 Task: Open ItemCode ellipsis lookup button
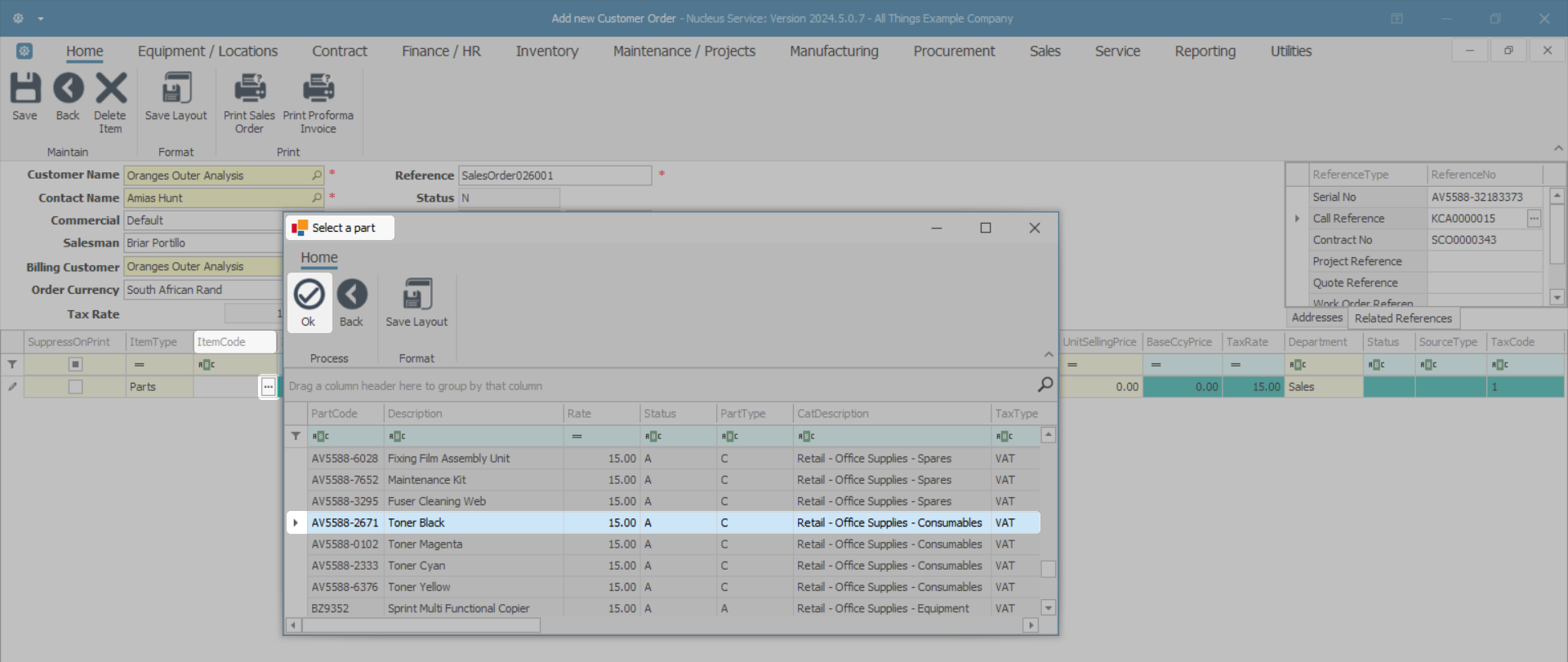pos(268,387)
